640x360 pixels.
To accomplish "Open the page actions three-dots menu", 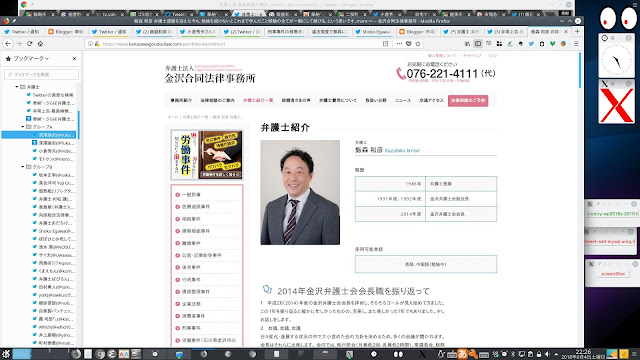I will coord(399,44).
